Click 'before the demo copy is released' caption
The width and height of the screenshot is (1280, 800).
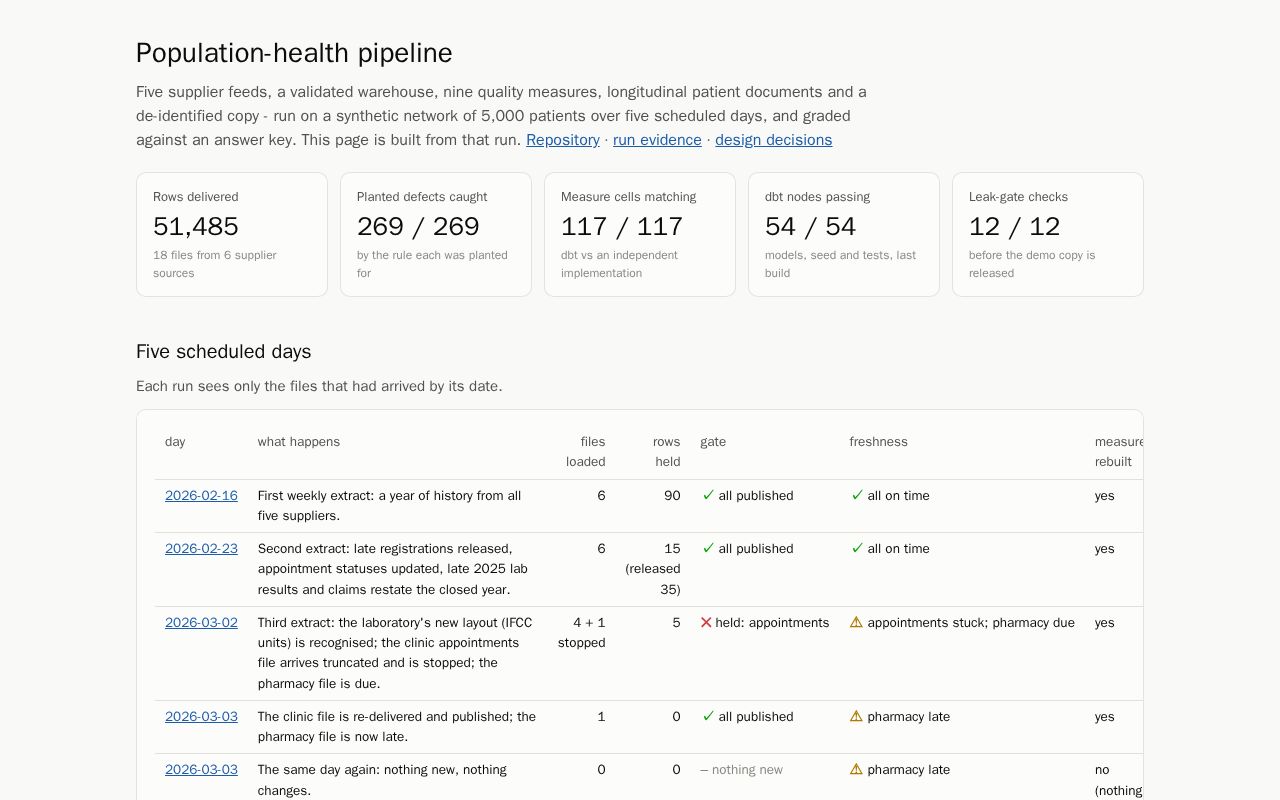point(1032,264)
